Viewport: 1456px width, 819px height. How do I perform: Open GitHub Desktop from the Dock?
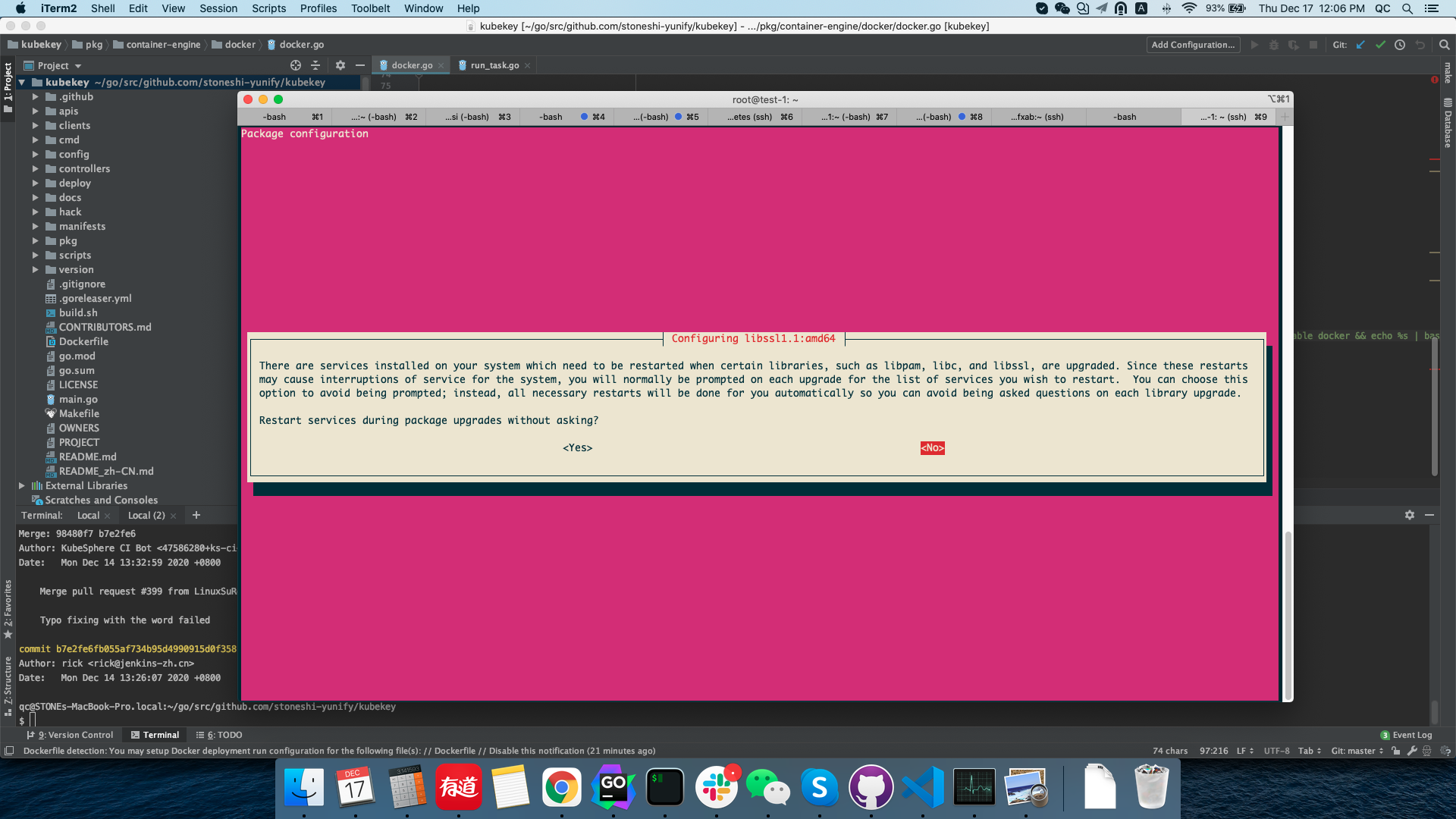point(871,787)
